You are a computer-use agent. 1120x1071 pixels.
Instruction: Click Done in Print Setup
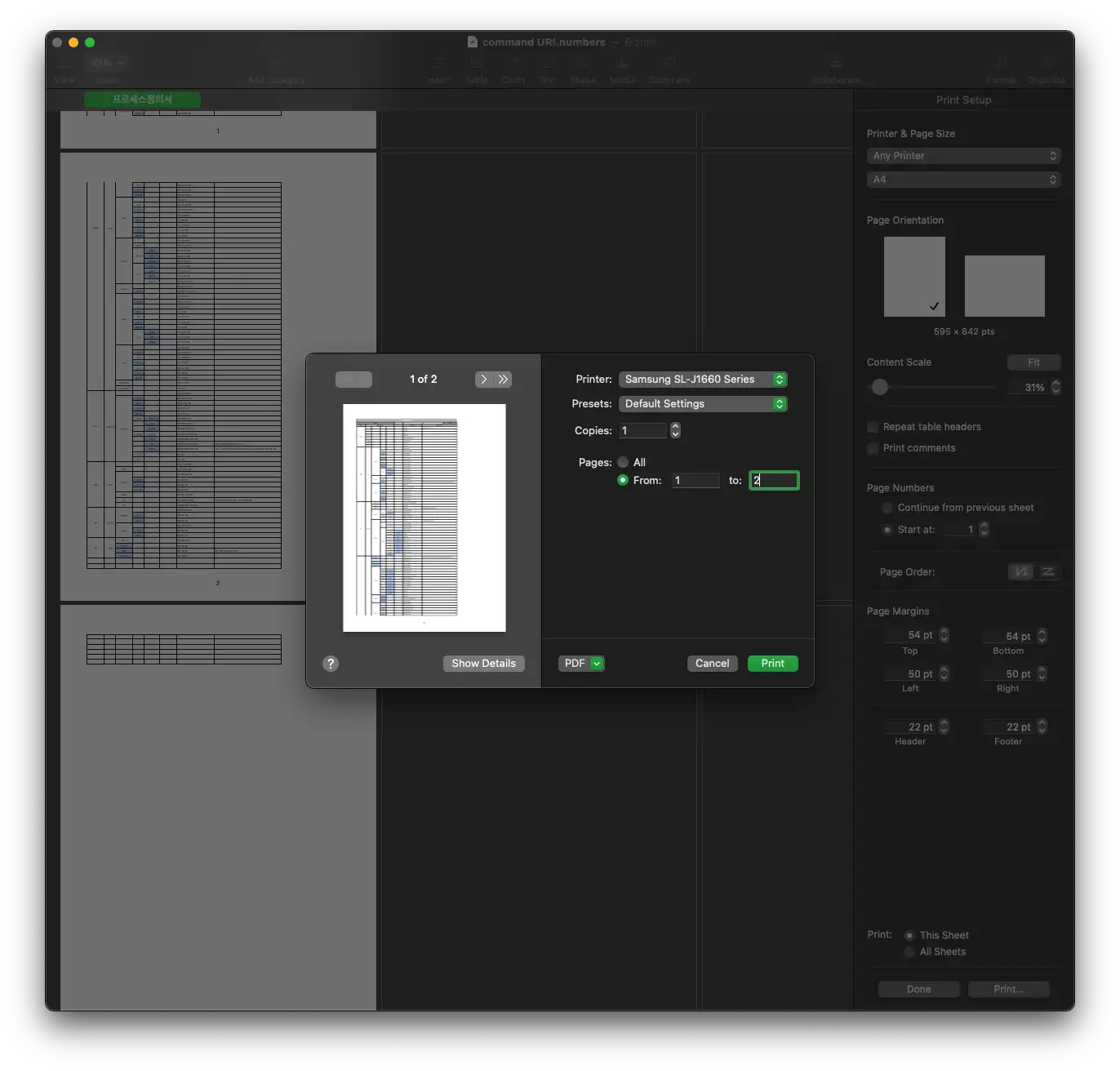pos(918,989)
